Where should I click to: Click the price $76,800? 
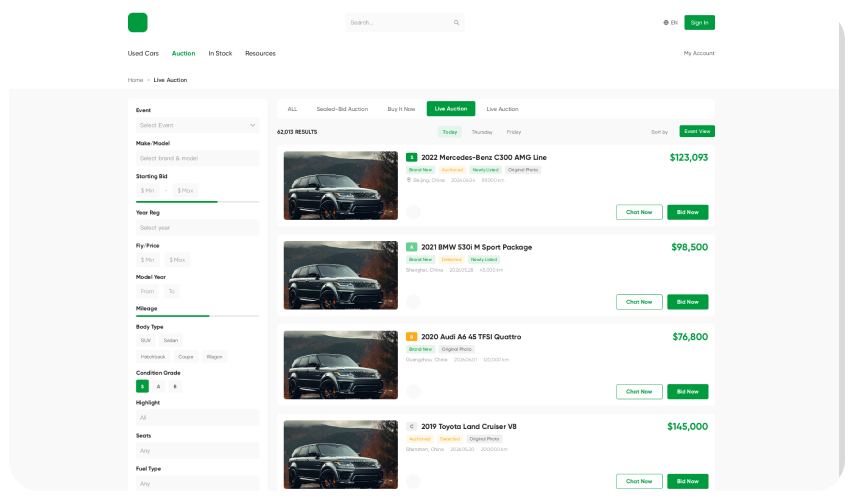coord(690,337)
